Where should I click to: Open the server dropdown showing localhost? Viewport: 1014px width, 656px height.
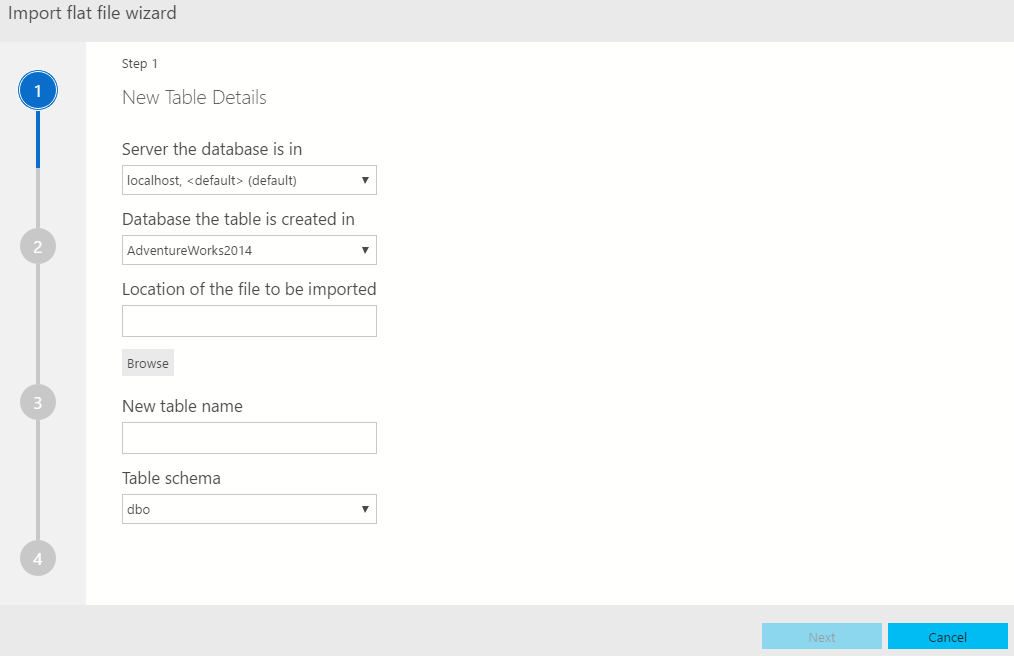[249, 180]
